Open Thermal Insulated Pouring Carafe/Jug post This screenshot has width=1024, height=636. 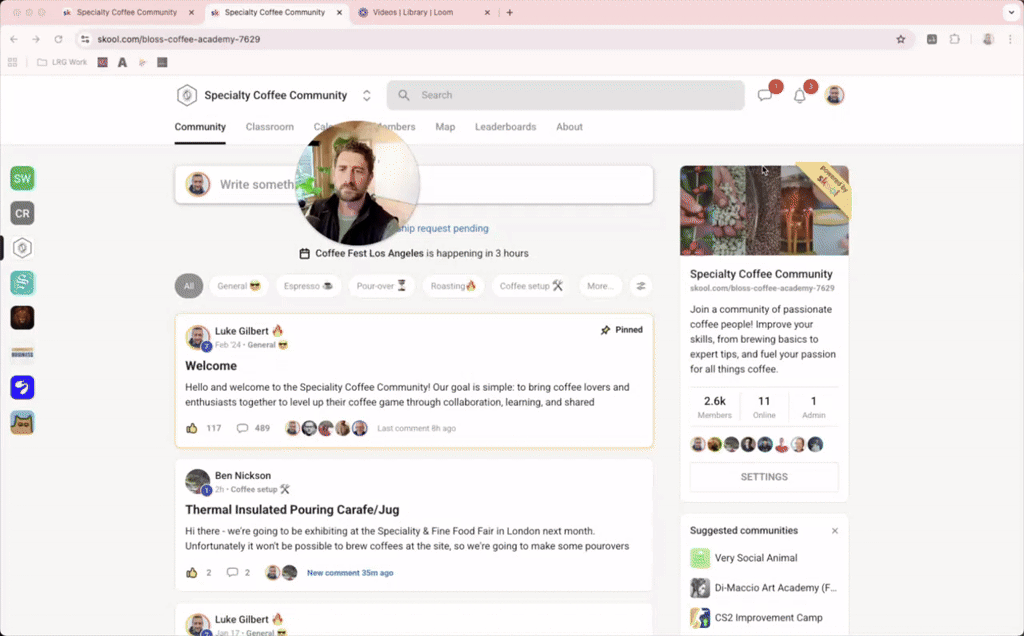(x=292, y=510)
